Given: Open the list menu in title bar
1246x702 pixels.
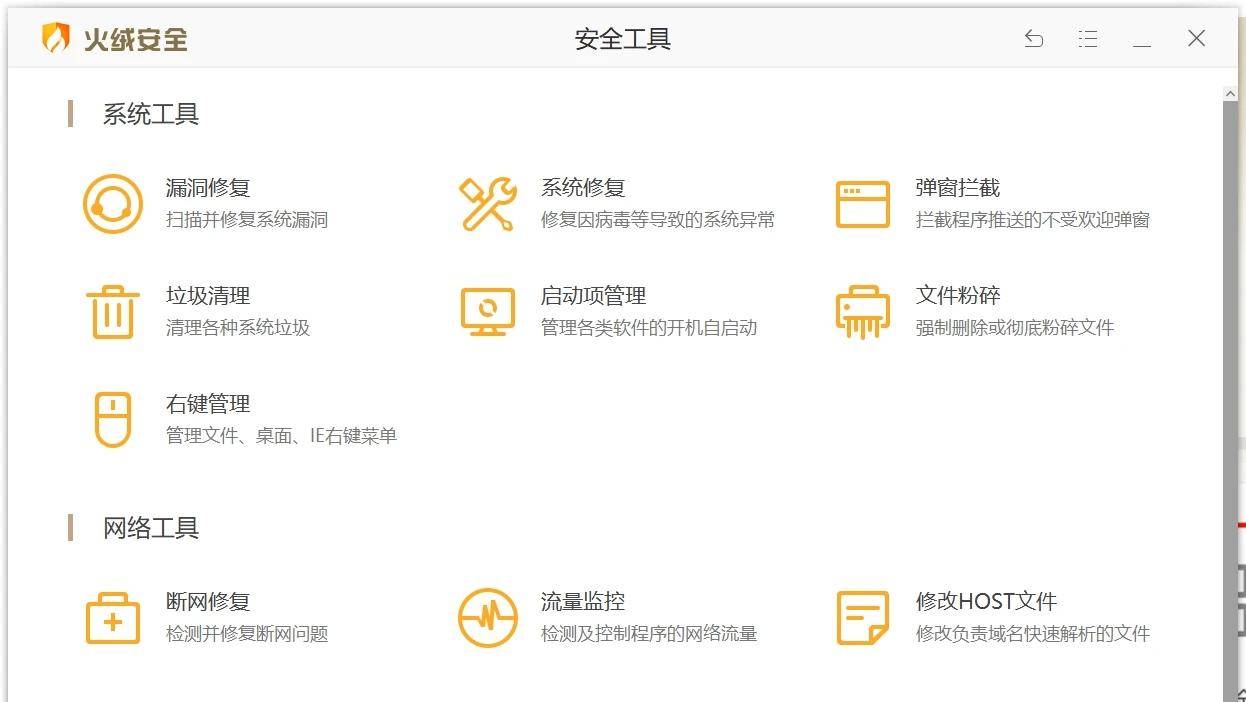Looking at the screenshot, I should pos(1088,38).
